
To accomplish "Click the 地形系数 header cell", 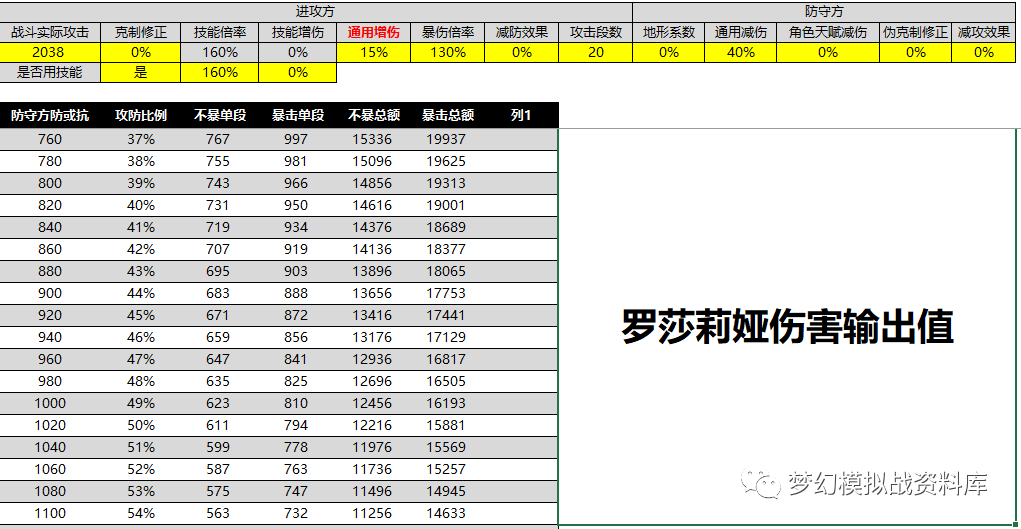I will click(669, 33).
